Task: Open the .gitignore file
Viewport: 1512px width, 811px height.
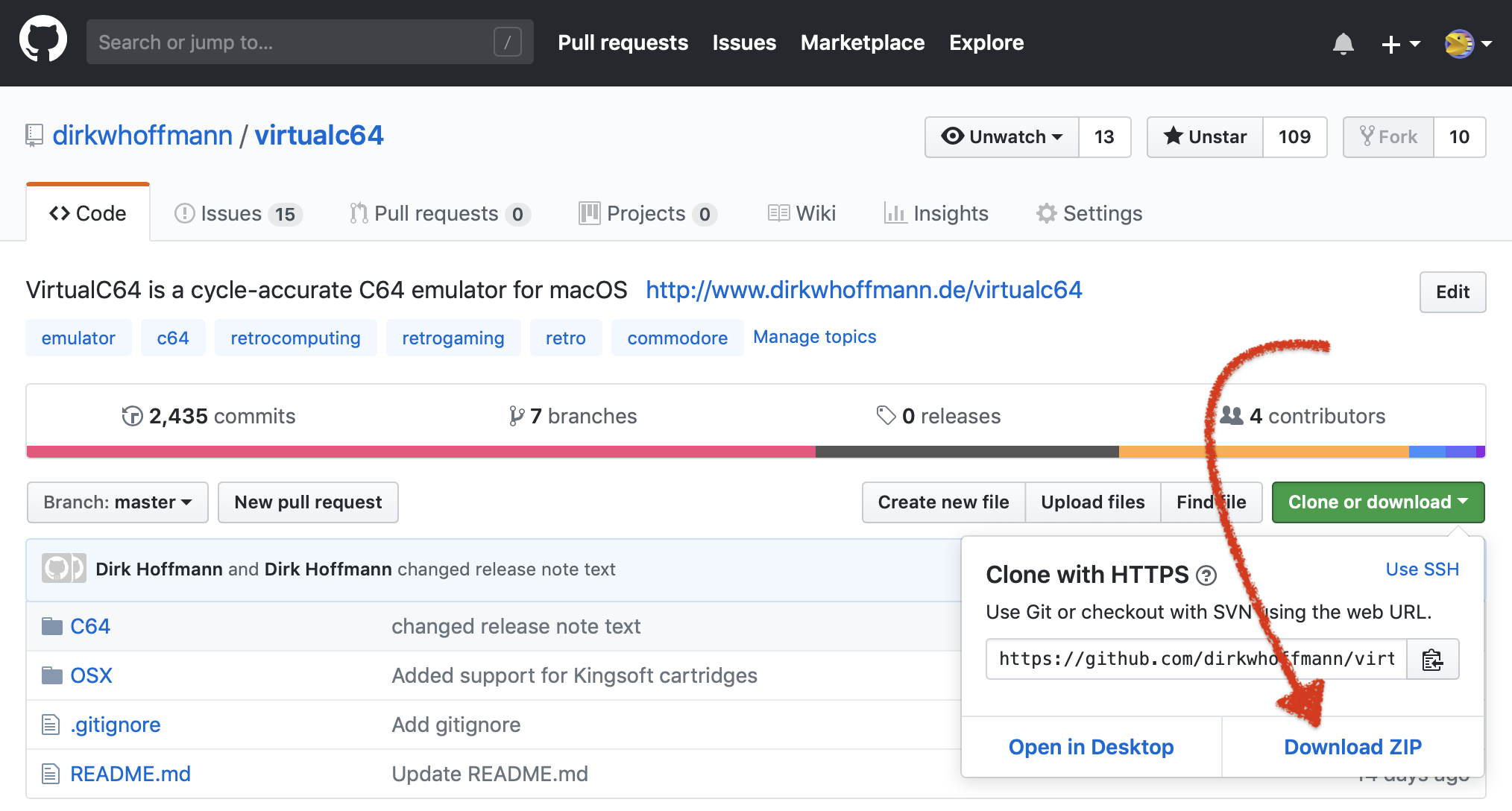Action: click(x=115, y=725)
